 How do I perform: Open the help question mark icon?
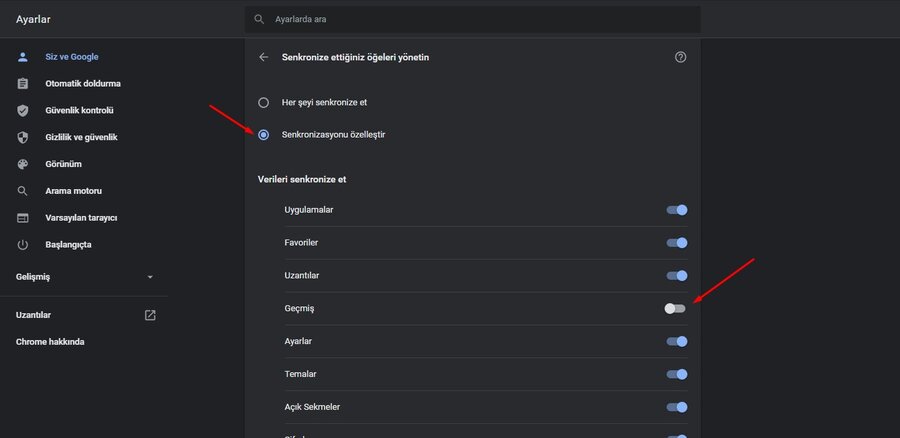(x=681, y=57)
